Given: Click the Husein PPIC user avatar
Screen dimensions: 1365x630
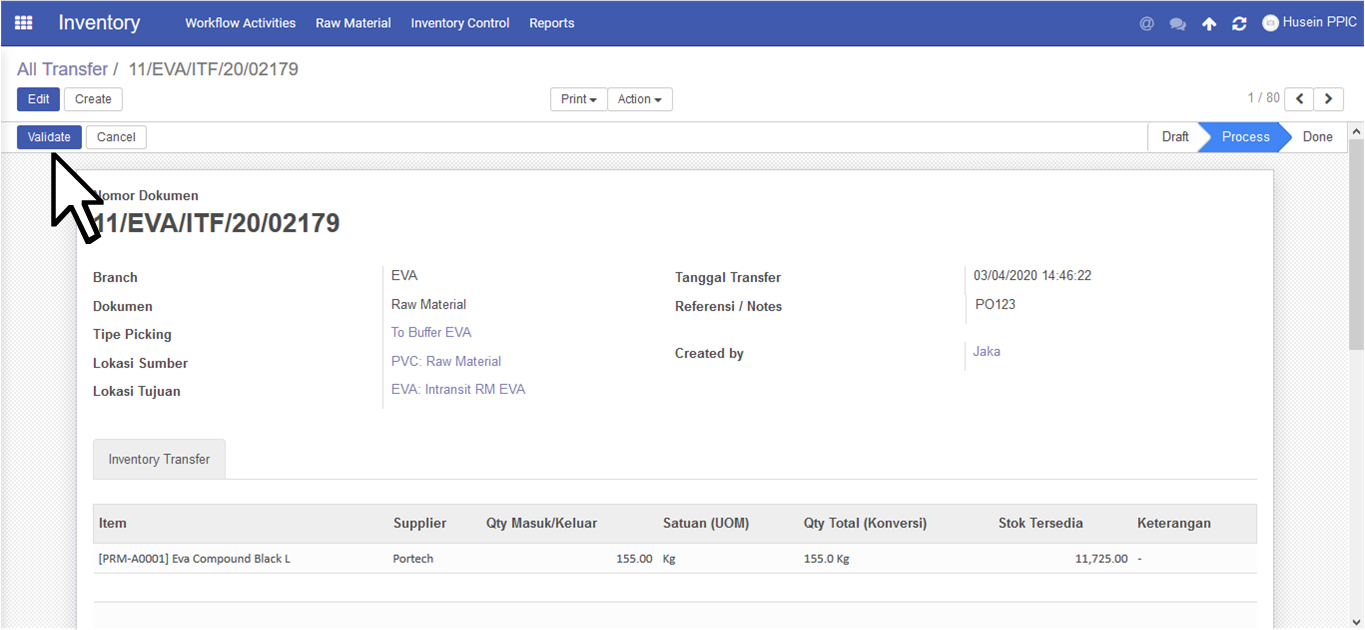Looking at the screenshot, I should pyautogui.click(x=1271, y=23).
